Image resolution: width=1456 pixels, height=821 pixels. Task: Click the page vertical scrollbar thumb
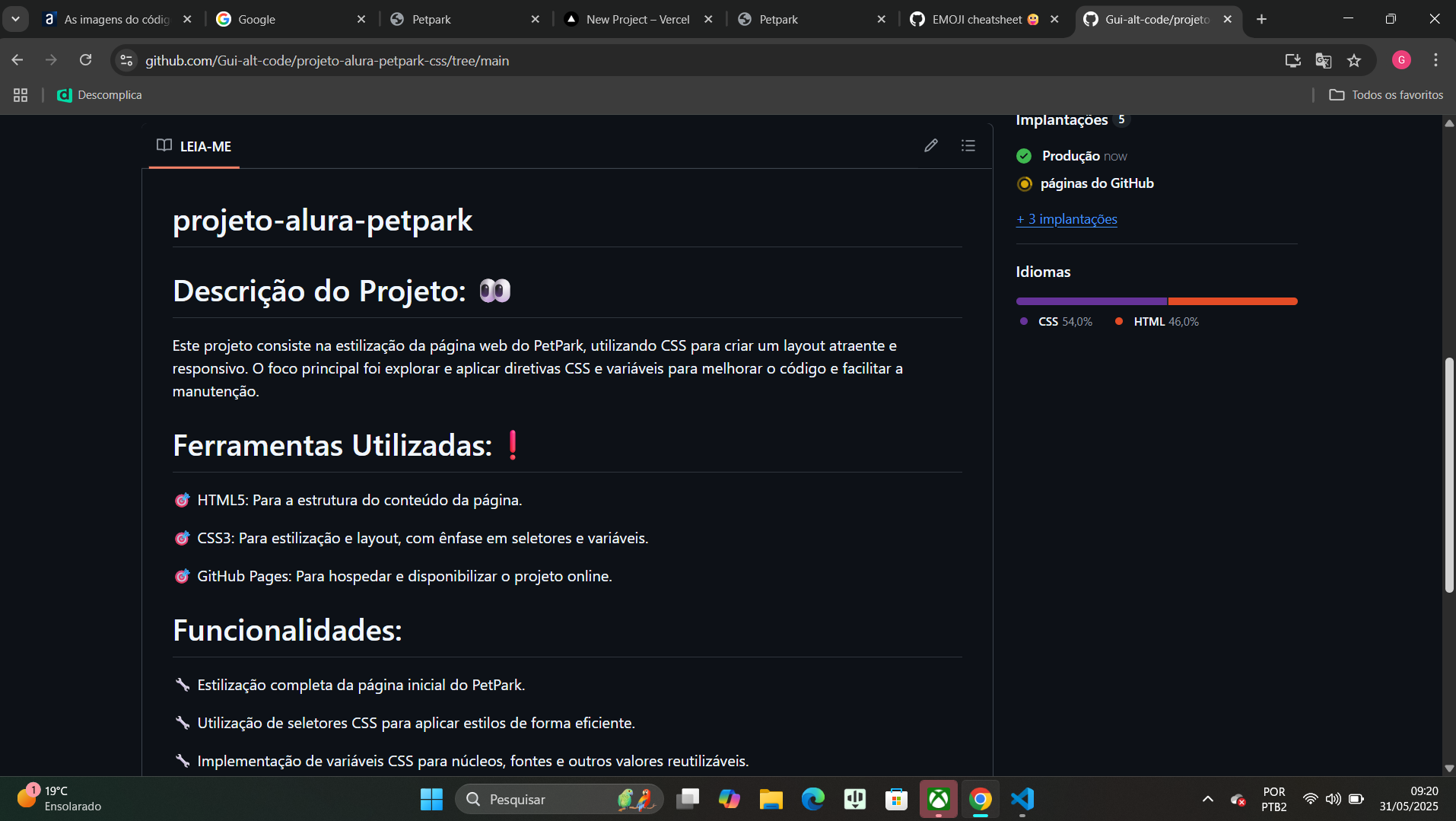(x=1449, y=475)
